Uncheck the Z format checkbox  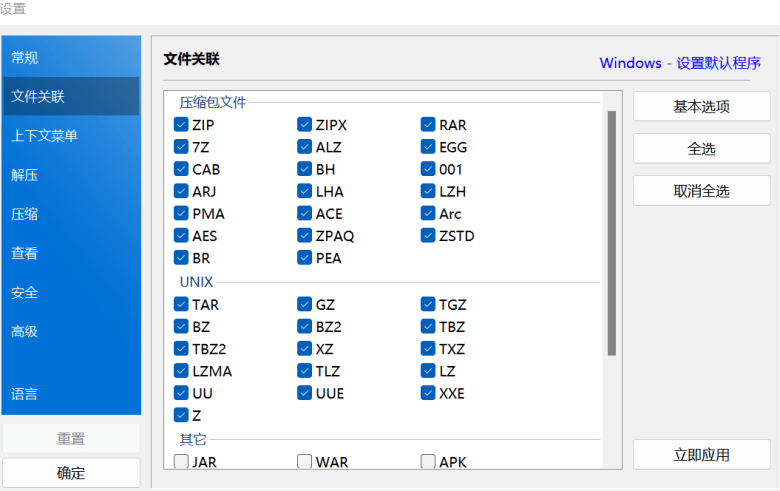point(181,415)
